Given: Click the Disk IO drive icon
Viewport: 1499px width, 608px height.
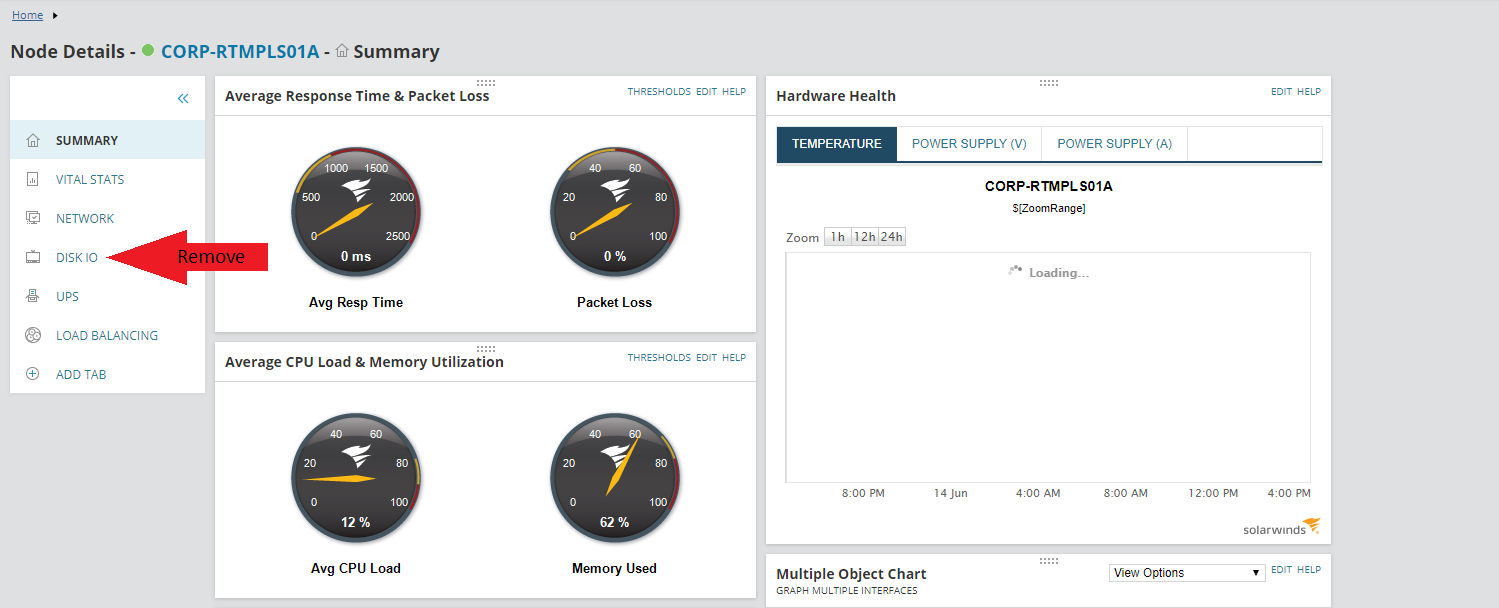Looking at the screenshot, I should tap(33, 257).
